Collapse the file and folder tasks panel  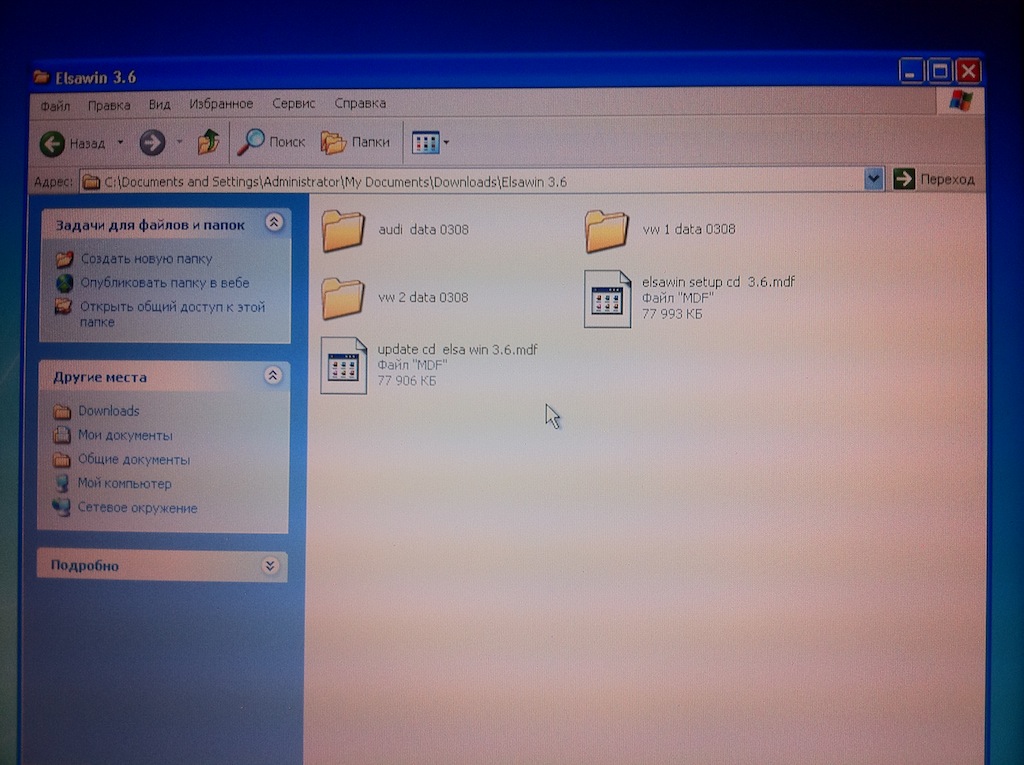coord(273,223)
